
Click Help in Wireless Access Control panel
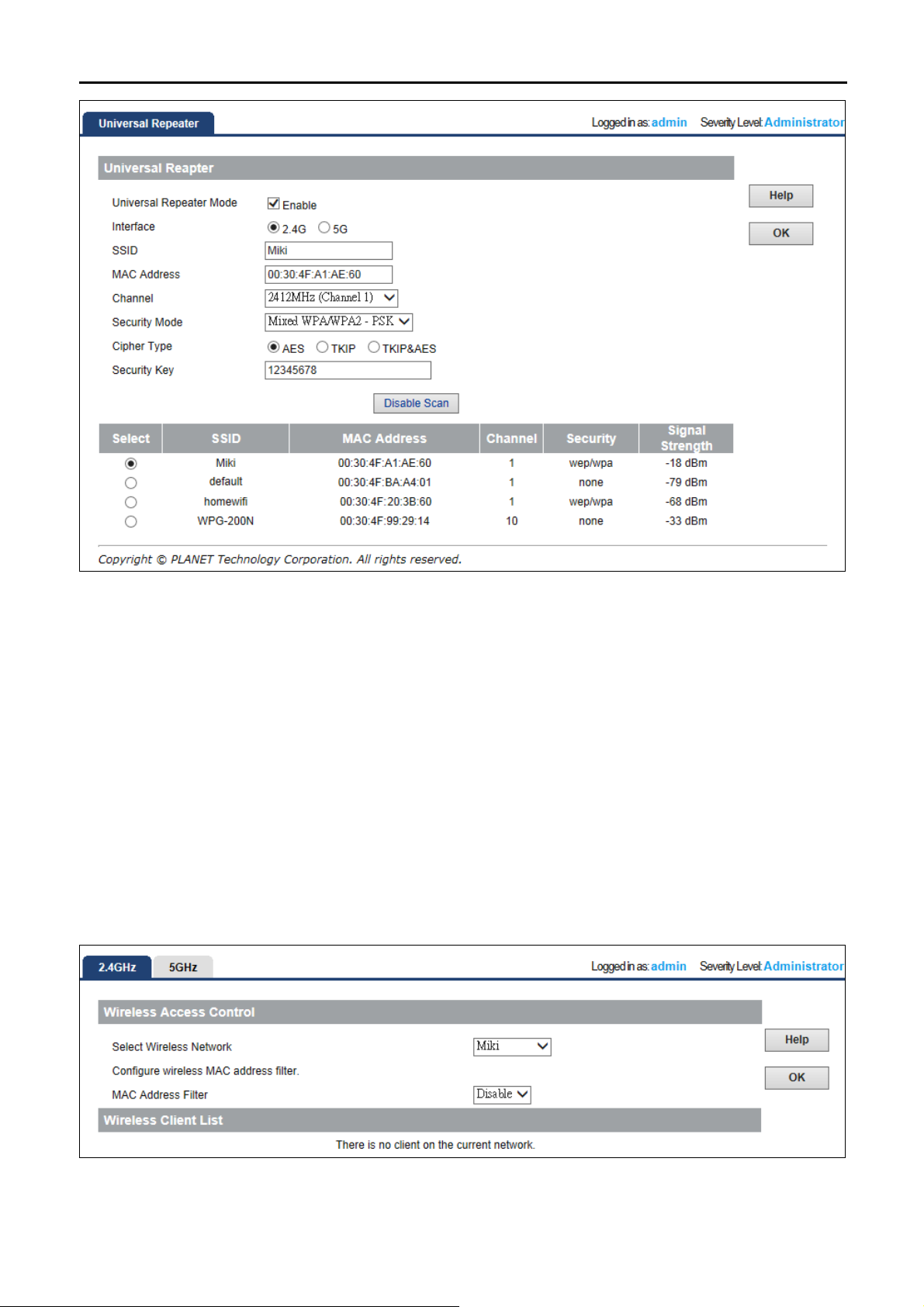click(x=796, y=1040)
